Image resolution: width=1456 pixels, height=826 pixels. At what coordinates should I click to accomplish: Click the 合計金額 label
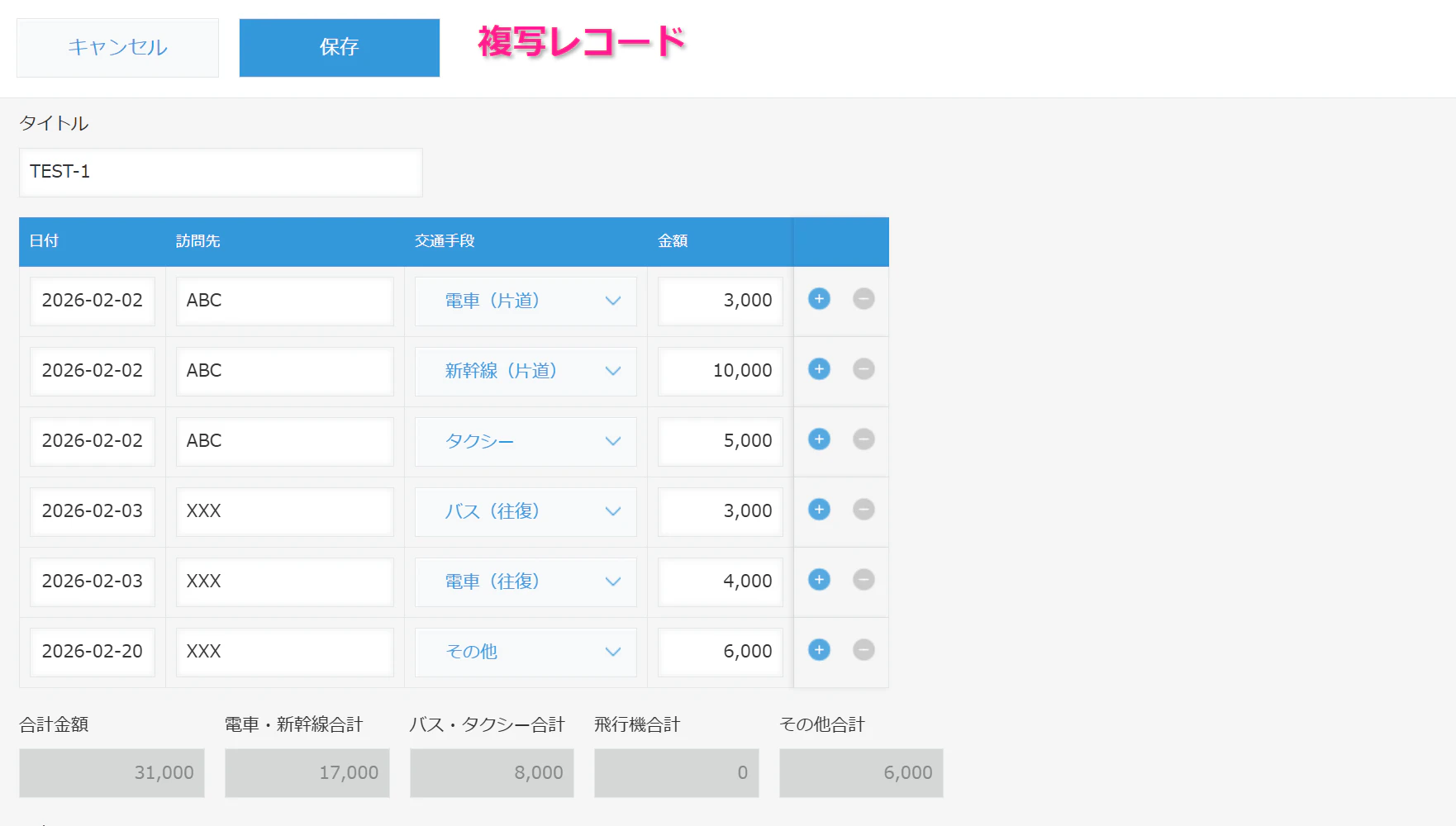(54, 725)
